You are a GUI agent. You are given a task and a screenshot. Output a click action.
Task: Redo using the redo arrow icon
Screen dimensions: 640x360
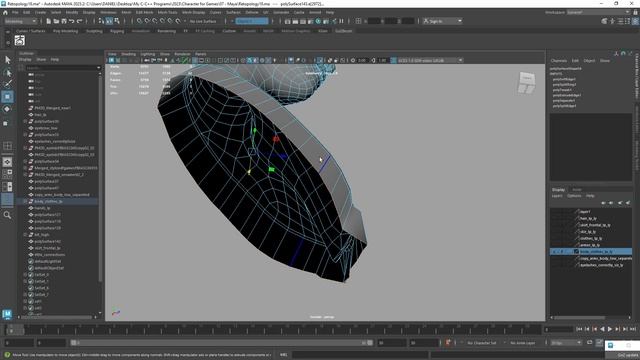[x=80, y=21]
